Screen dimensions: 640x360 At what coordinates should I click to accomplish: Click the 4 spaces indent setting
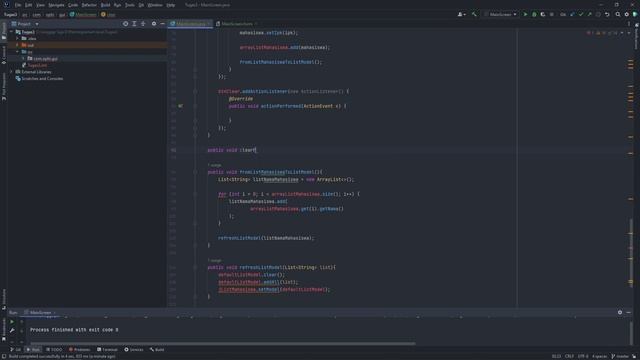tap(599, 356)
